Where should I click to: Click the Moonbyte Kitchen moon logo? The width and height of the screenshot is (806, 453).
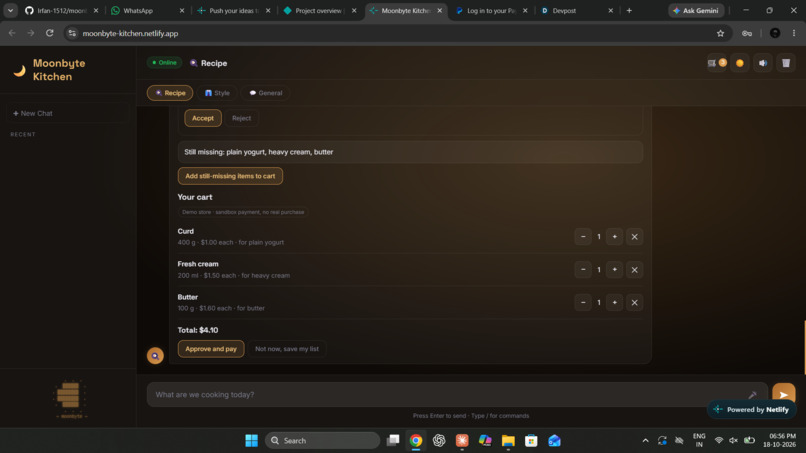(20, 70)
